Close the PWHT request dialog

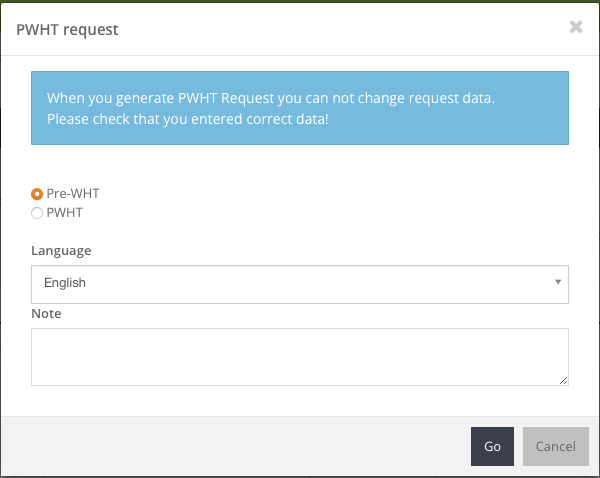[x=576, y=28]
